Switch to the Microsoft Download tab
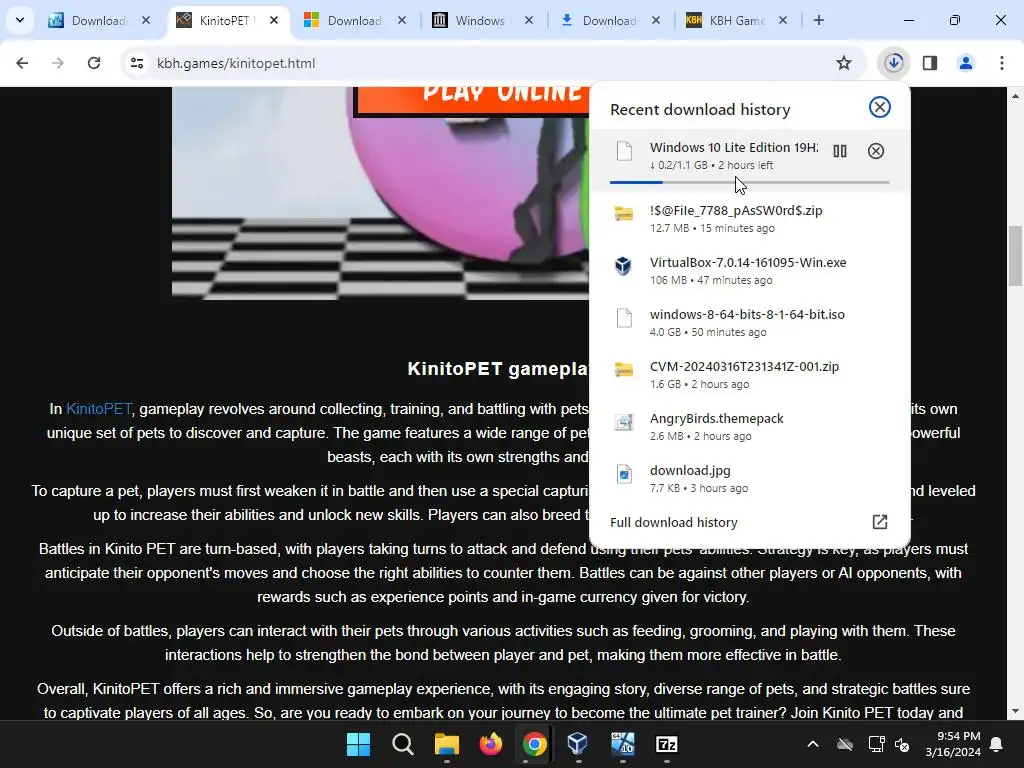The width and height of the screenshot is (1024, 768). tap(353, 21)
